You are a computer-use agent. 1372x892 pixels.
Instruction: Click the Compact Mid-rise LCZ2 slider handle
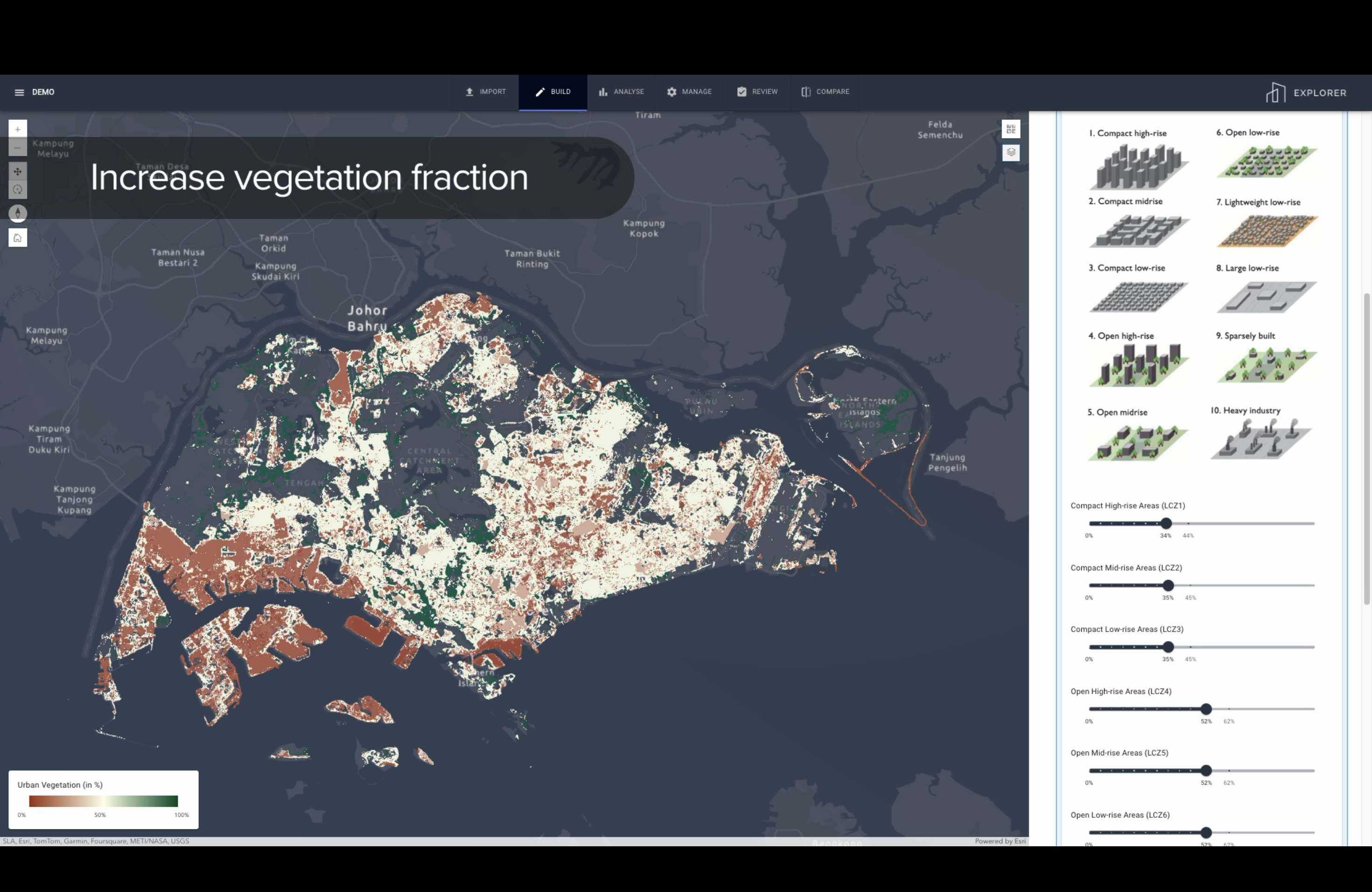point(1168,585)
